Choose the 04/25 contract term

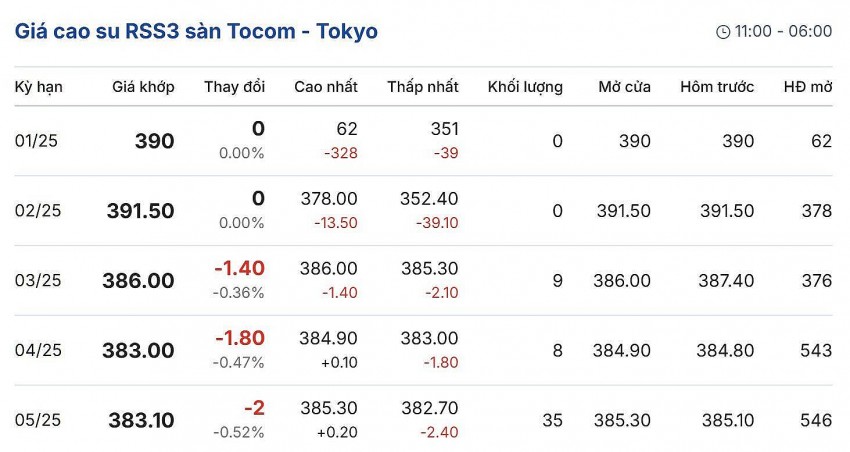coord(38,351)
